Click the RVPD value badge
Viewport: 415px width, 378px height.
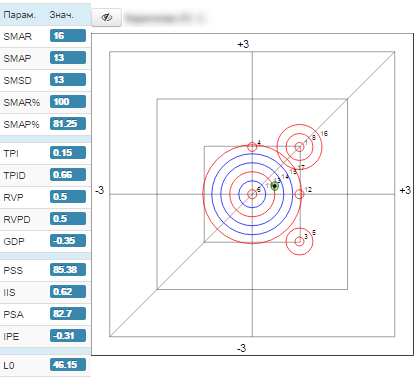68,219
